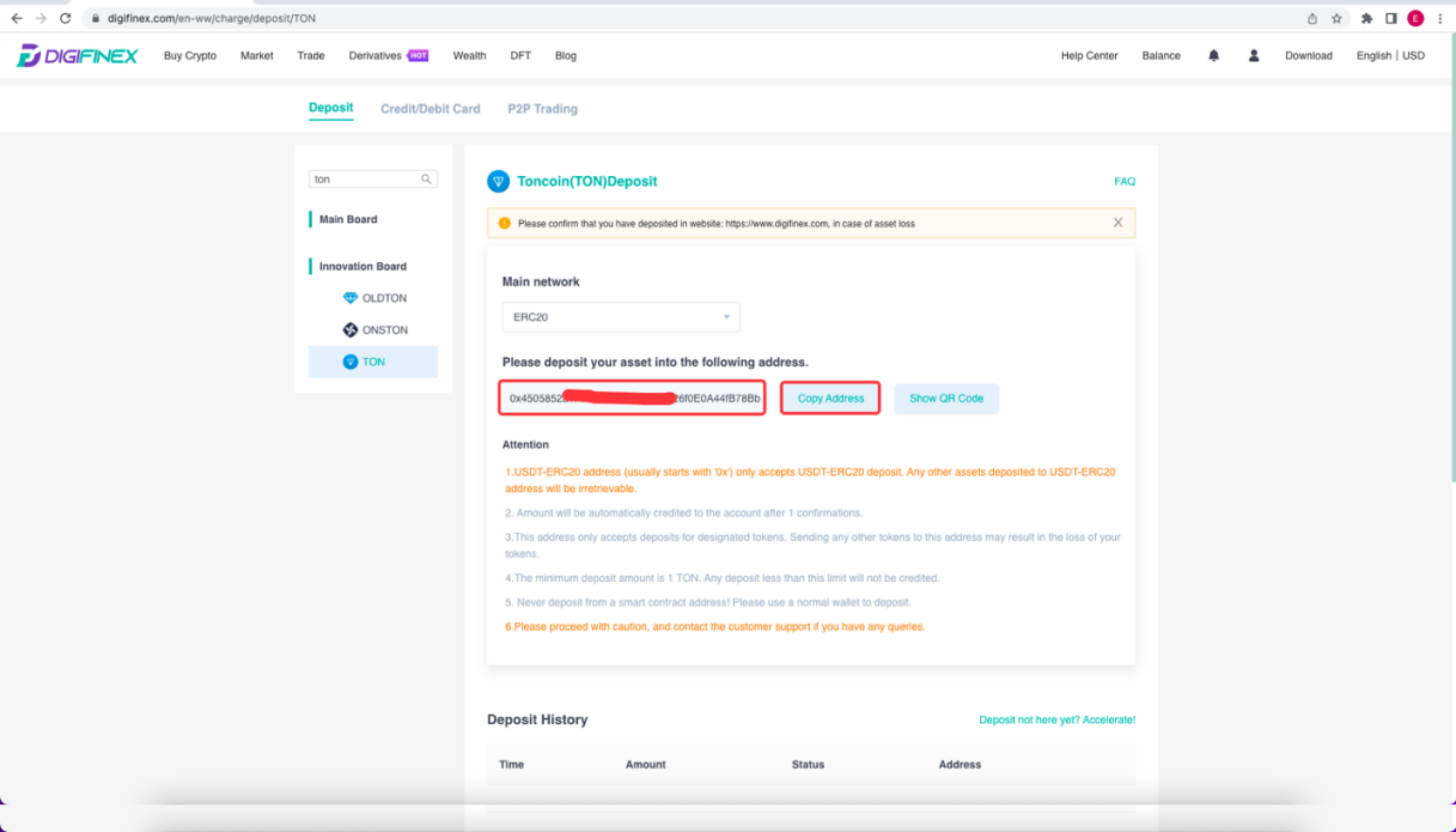Click the search magnifier in coin search
This screenshot has width=1456, height=832.
426,179
